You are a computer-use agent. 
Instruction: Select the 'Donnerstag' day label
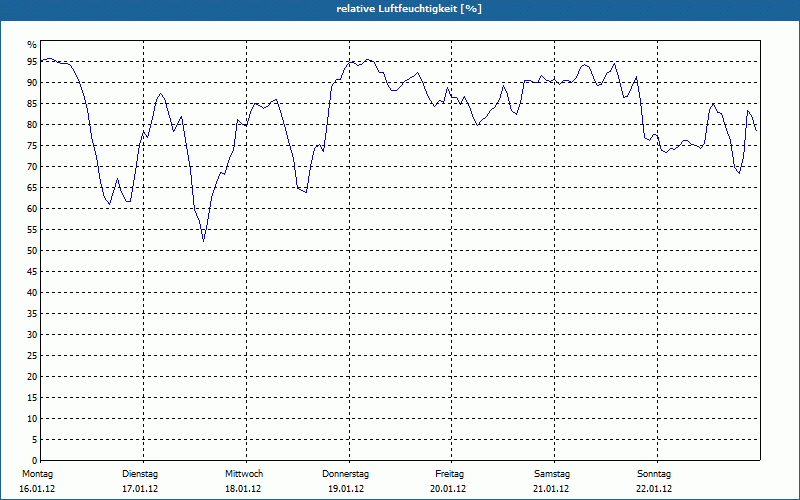pos(345,474)
